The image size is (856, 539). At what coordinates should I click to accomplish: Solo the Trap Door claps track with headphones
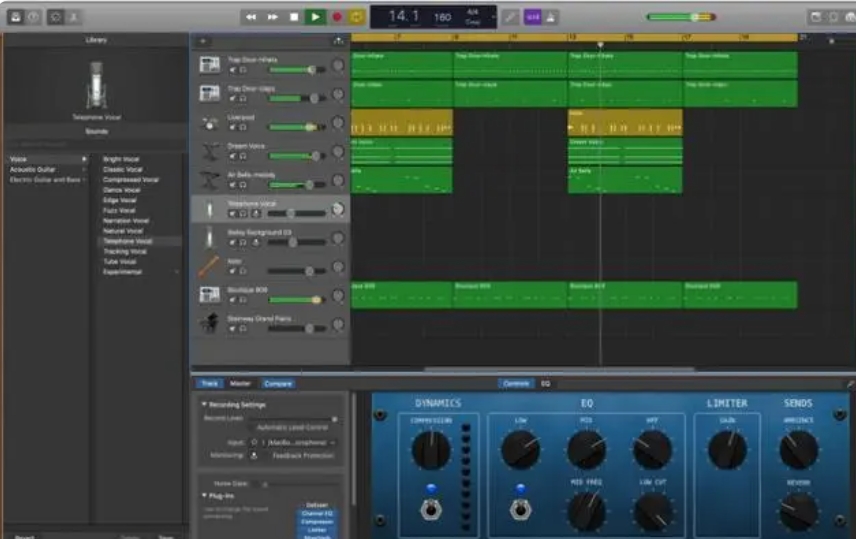point(243,99)
